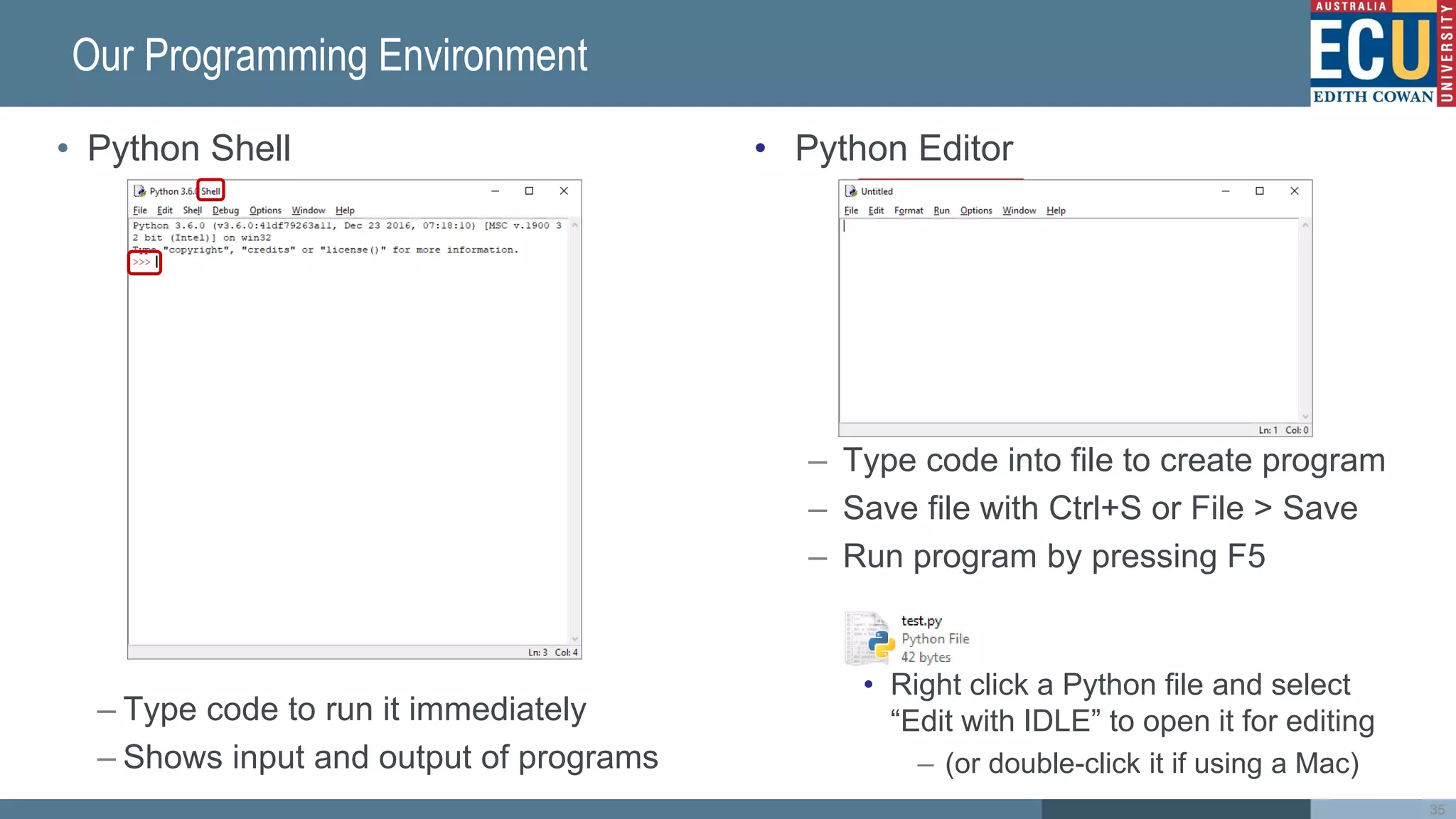Close the Untitled editor window
The width and height of the screenshot is (1456, 819).
(x=1294, y=191)
